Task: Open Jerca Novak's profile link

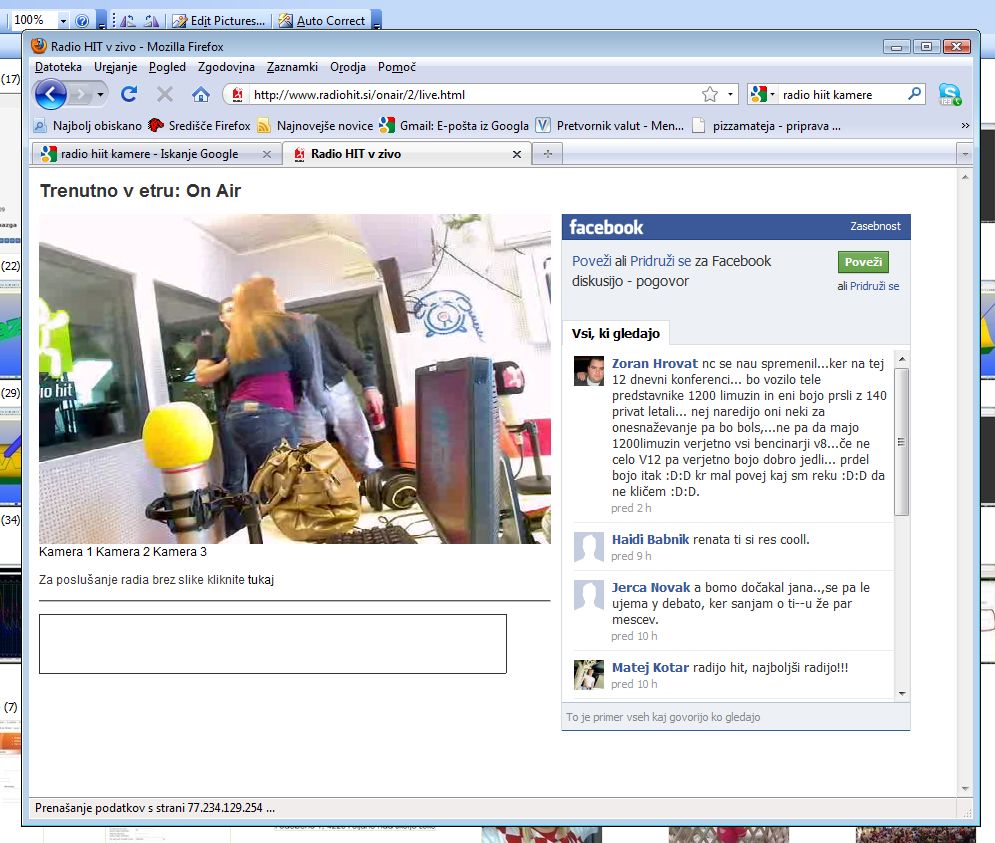Action: pyautogui.click(x=651, y=588)
